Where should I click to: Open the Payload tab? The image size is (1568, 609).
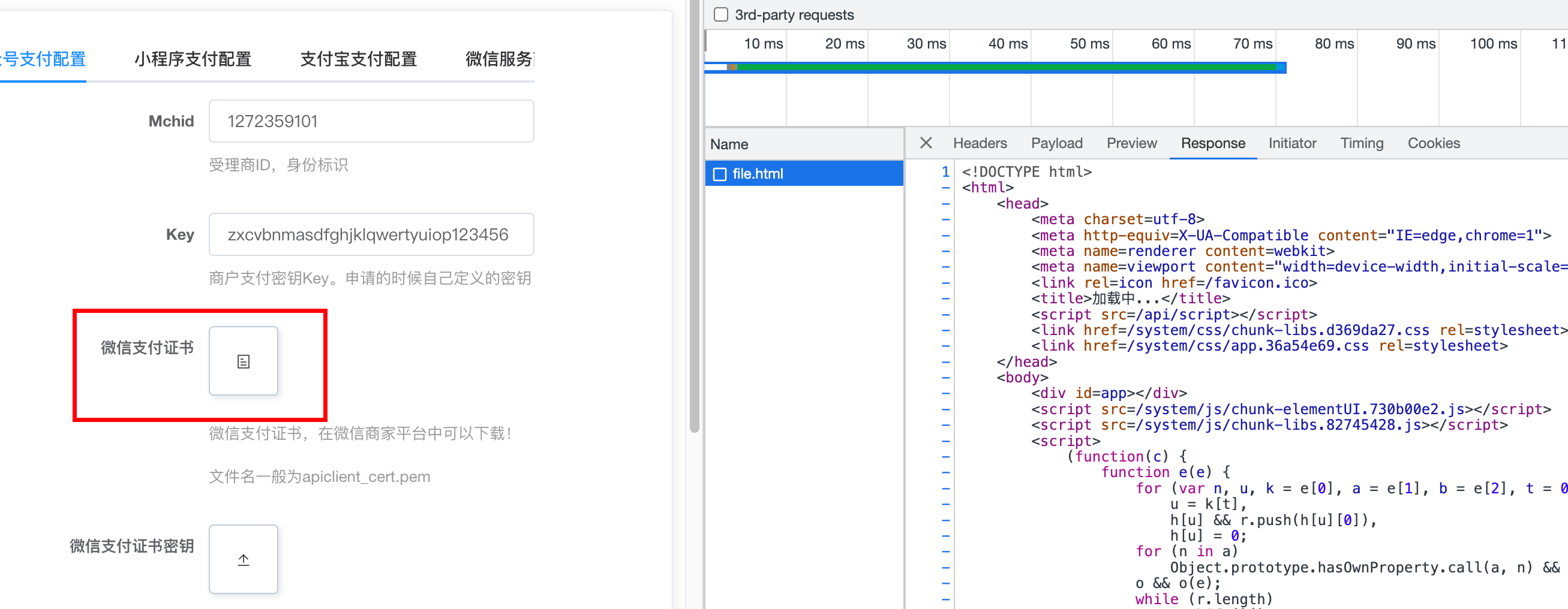[1056, 144]
